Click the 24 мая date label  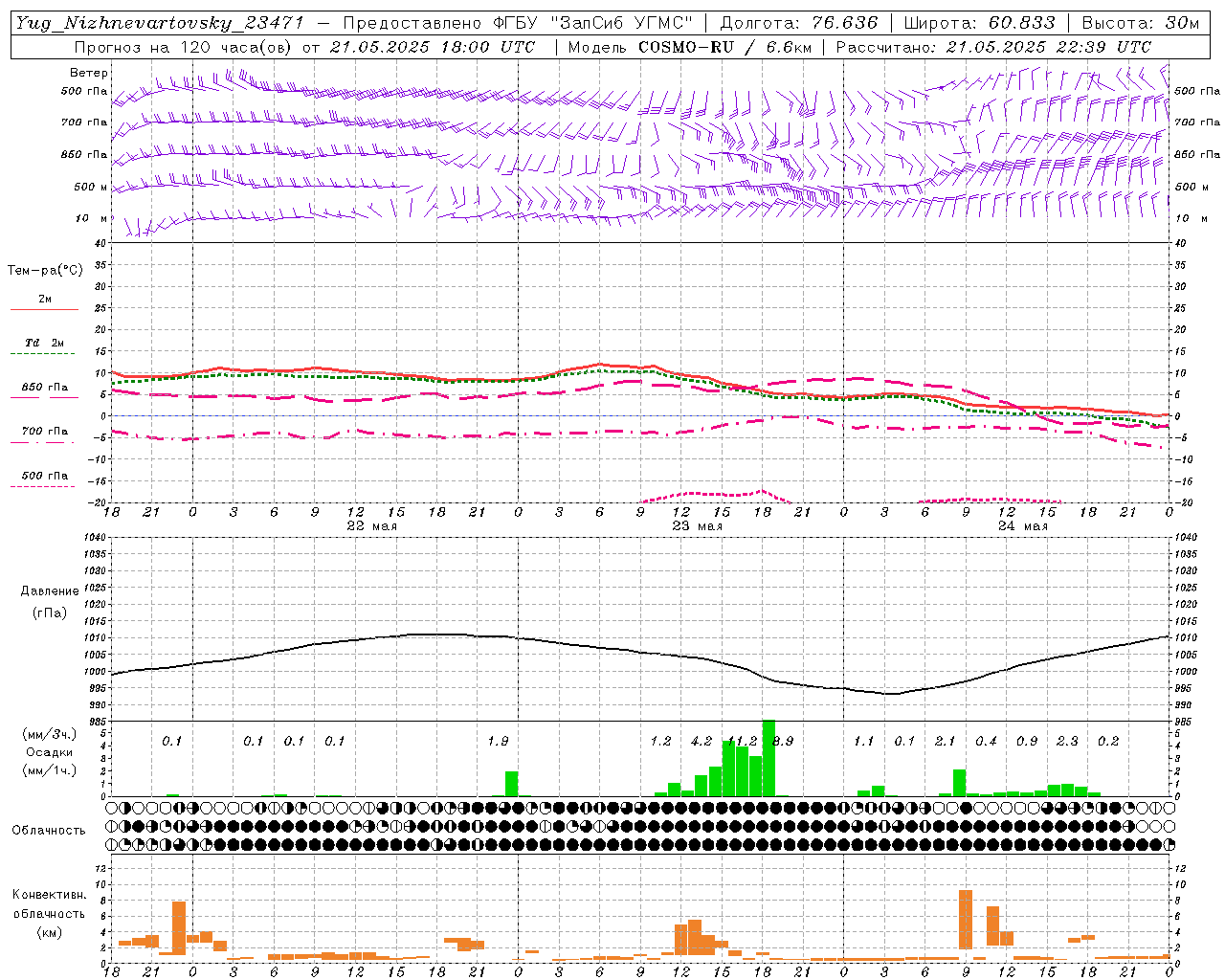(1022, 526)
